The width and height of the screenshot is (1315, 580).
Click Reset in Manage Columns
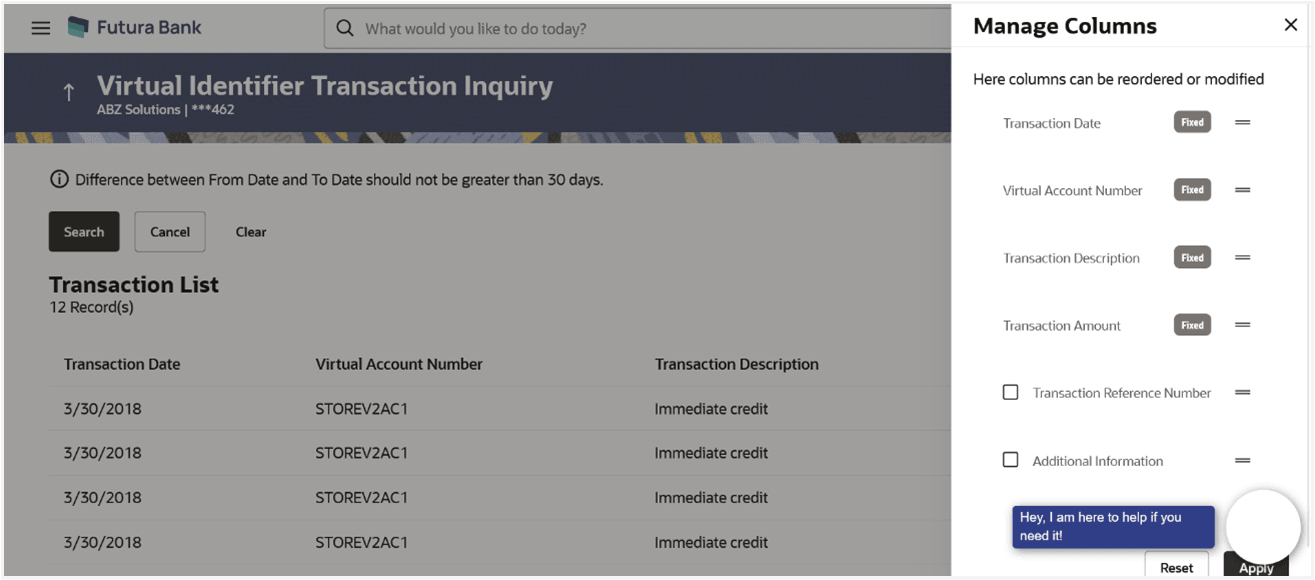(x=1176, y=566)
